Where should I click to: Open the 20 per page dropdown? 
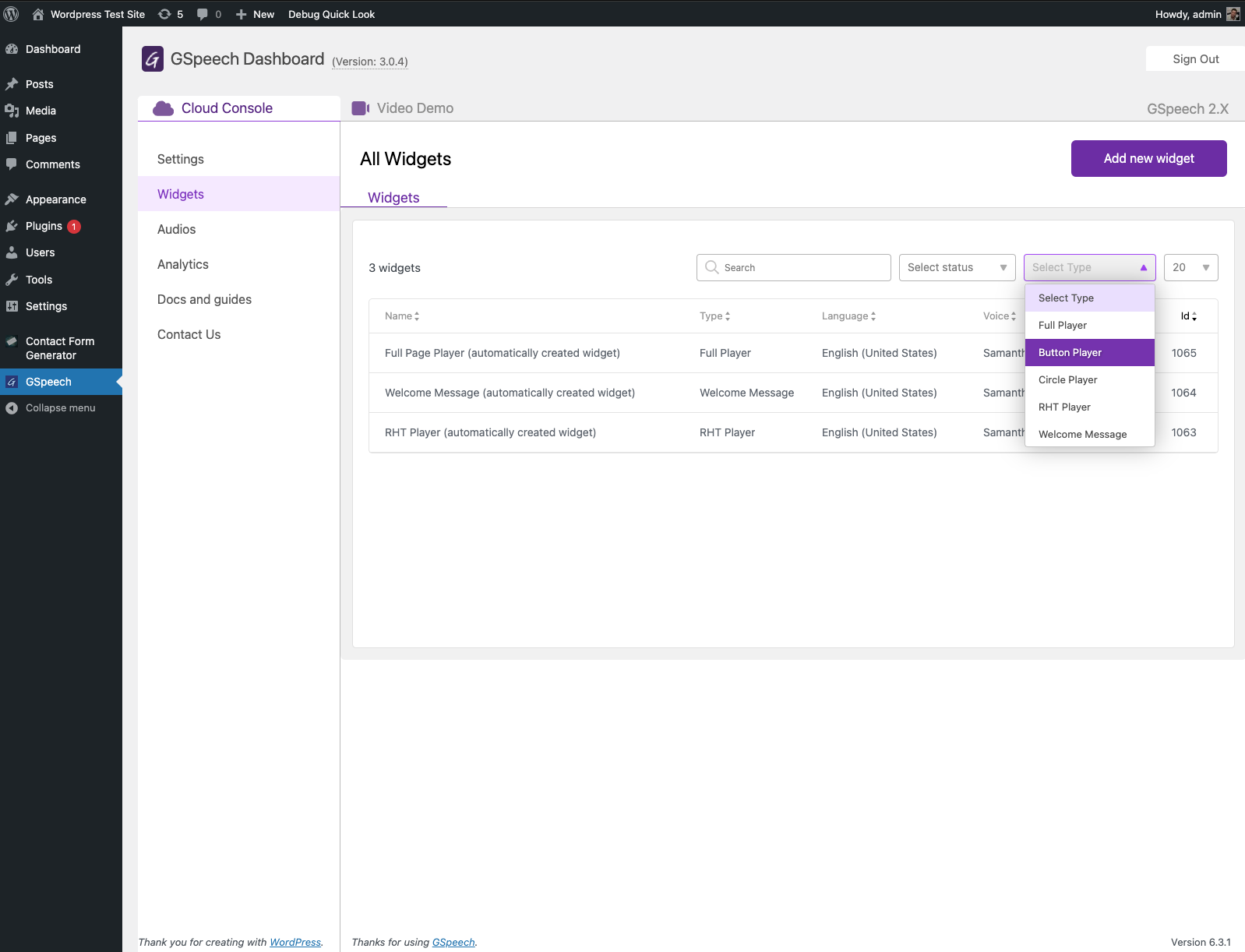point(1191,267)
